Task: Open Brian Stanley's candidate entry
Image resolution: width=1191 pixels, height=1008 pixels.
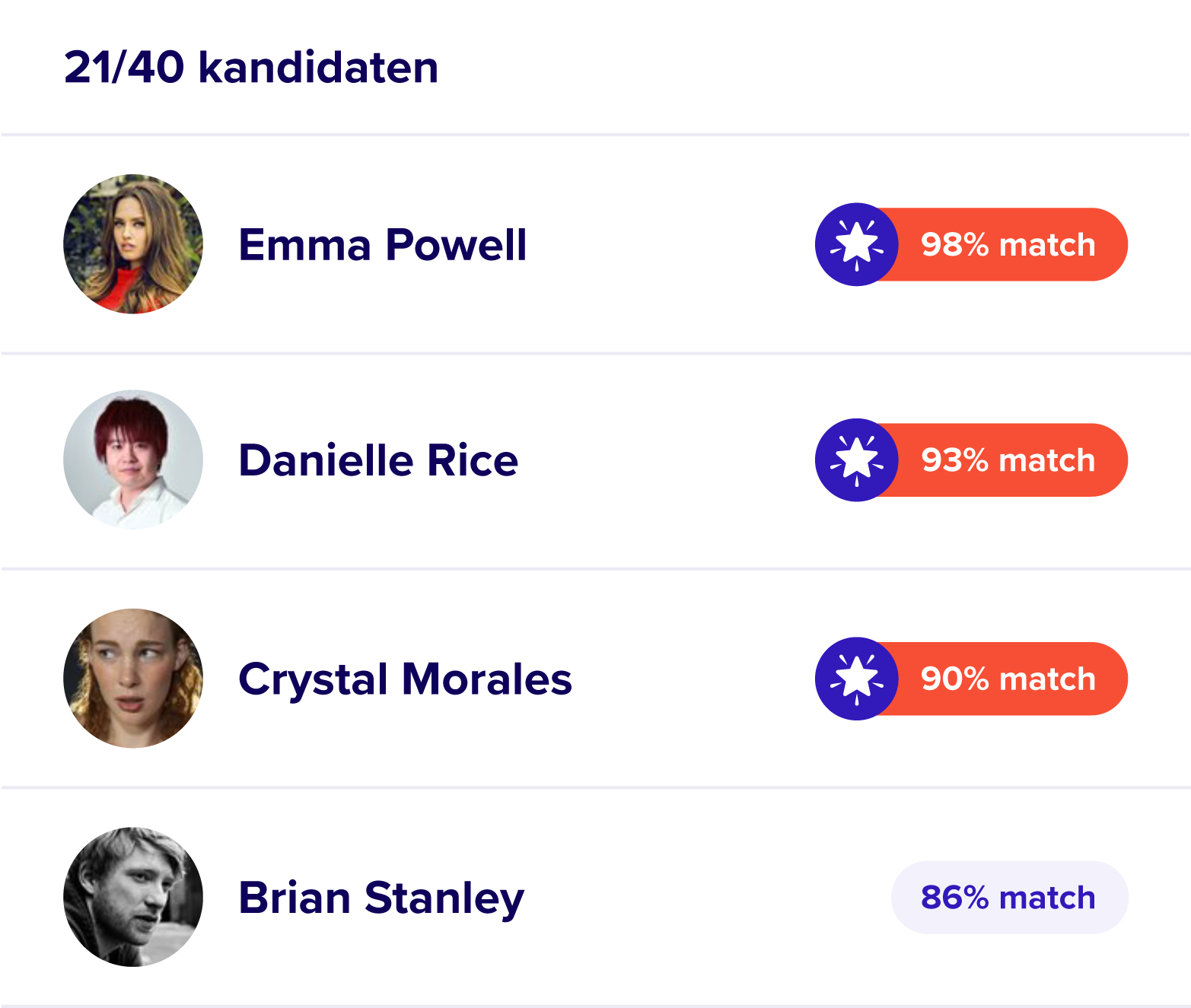Action: click(381, 898)
